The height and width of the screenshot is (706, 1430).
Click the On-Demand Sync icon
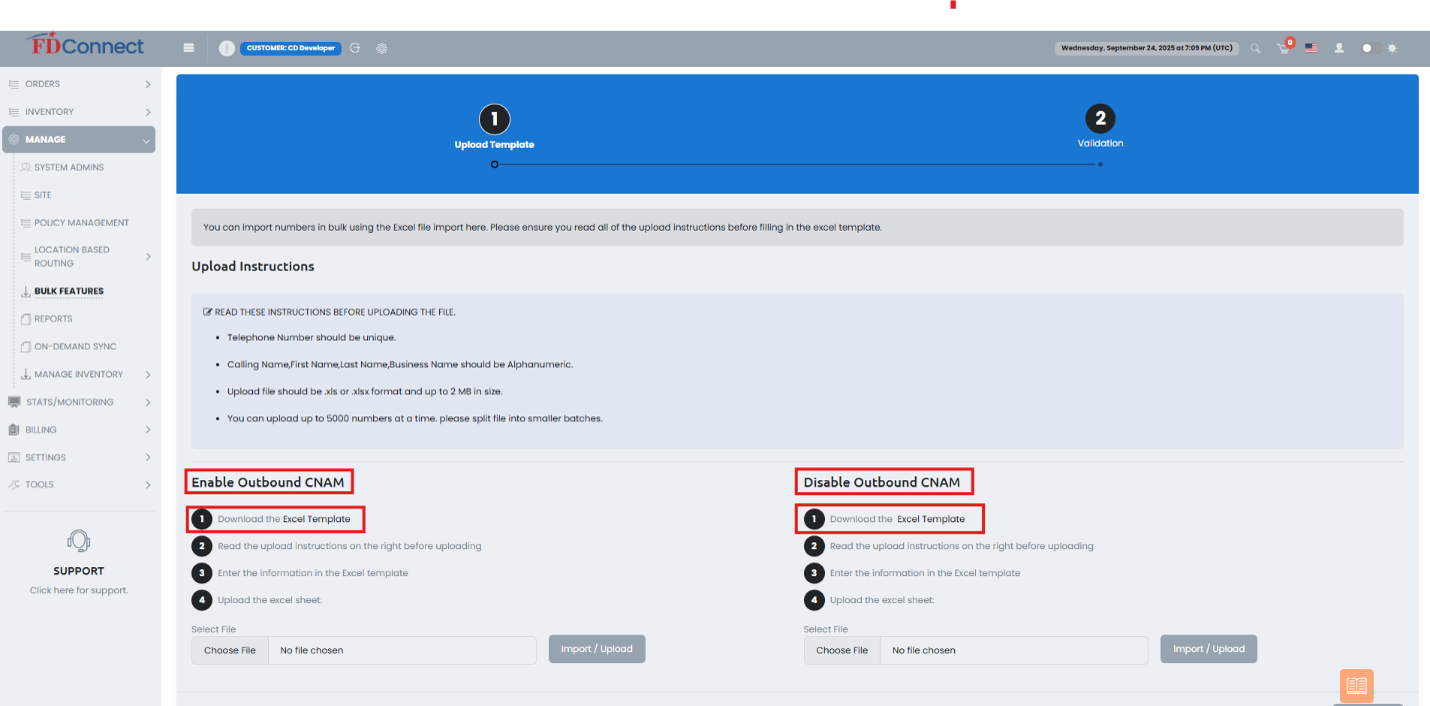click(x=26, y=346)
